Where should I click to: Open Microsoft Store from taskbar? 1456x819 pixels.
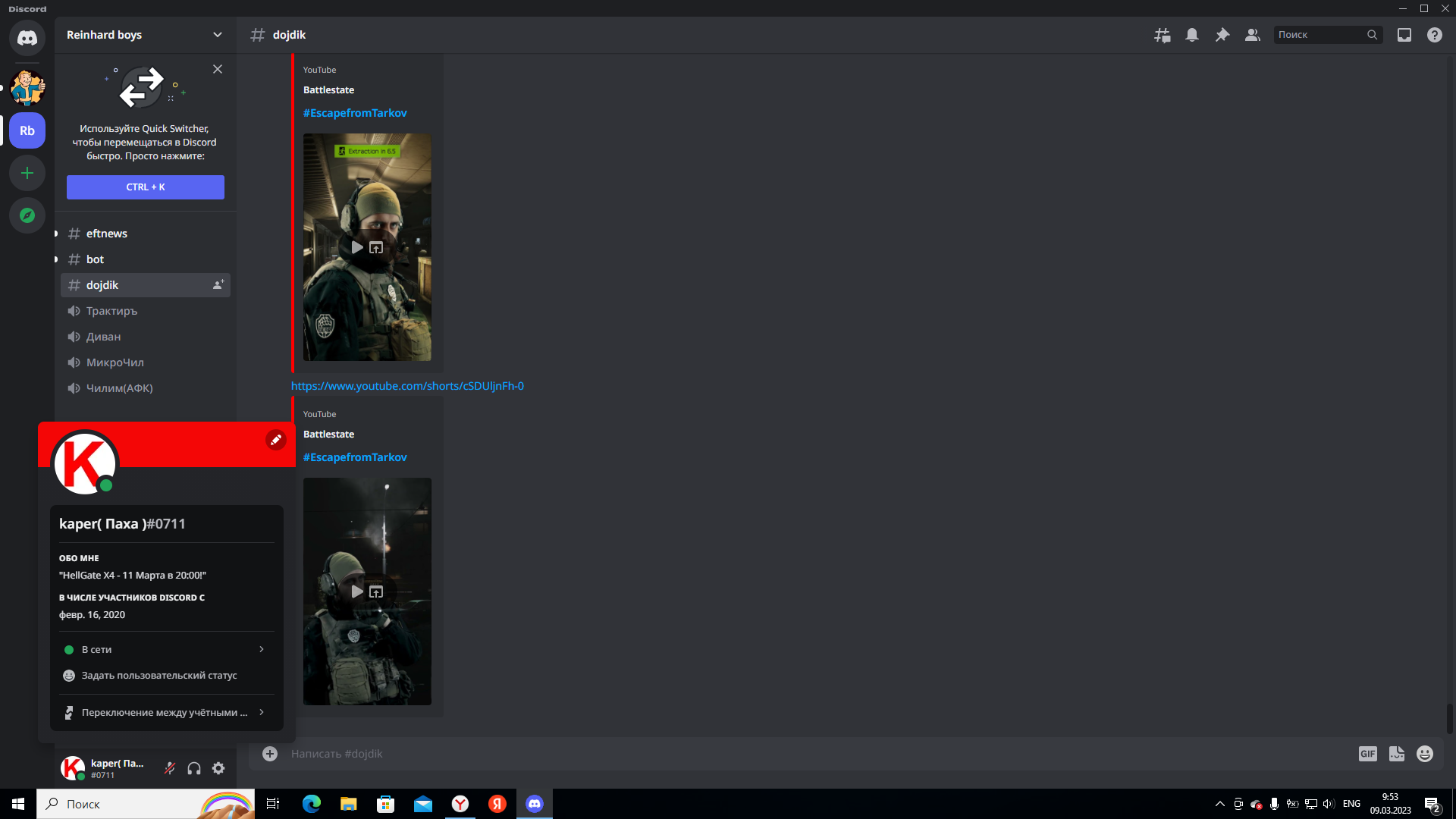coord(385,804)
